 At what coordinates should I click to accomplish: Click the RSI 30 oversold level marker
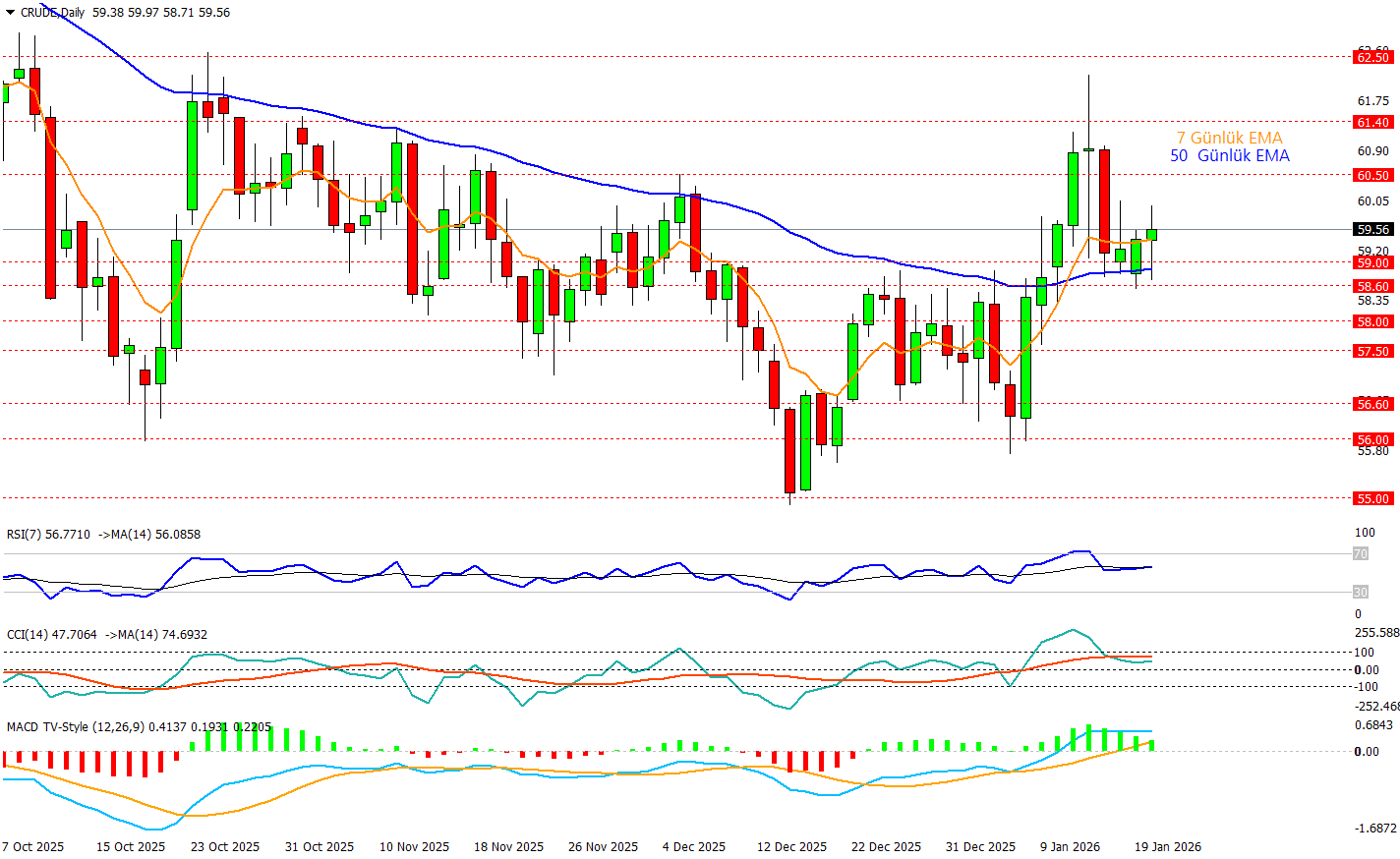coord(1361,593)
